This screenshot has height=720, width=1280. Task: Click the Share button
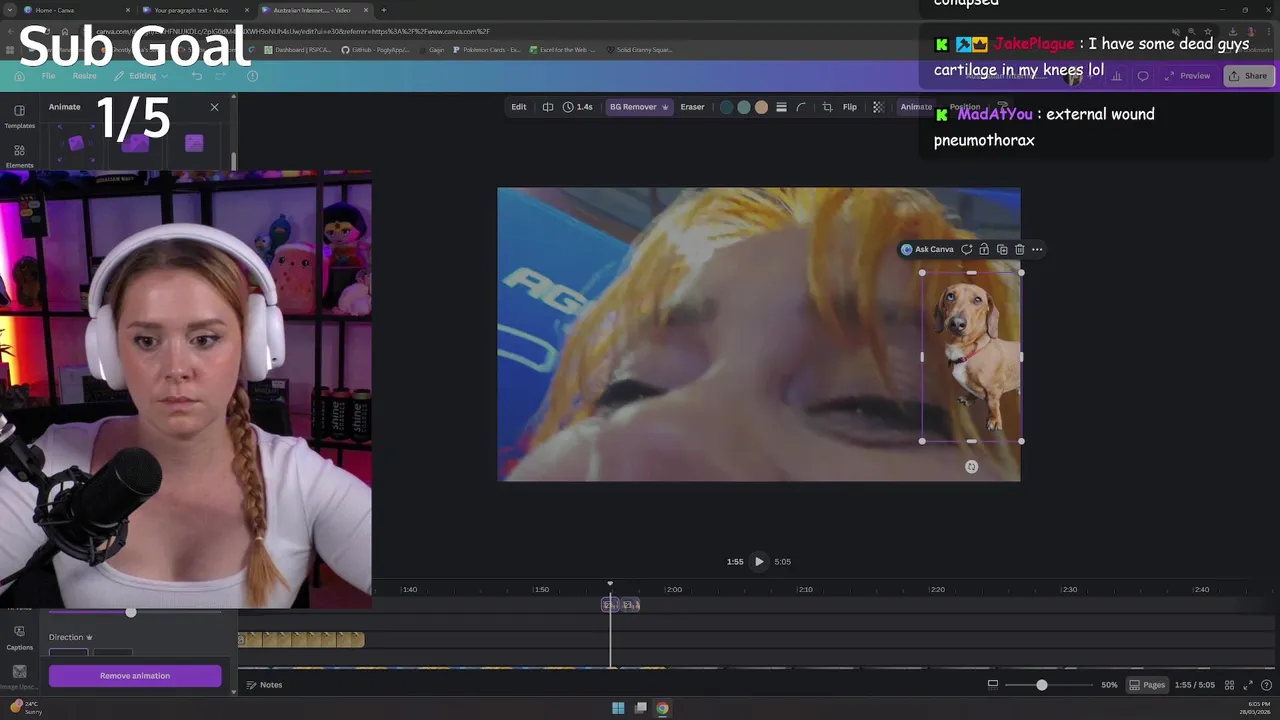(x=1247, y=76)
